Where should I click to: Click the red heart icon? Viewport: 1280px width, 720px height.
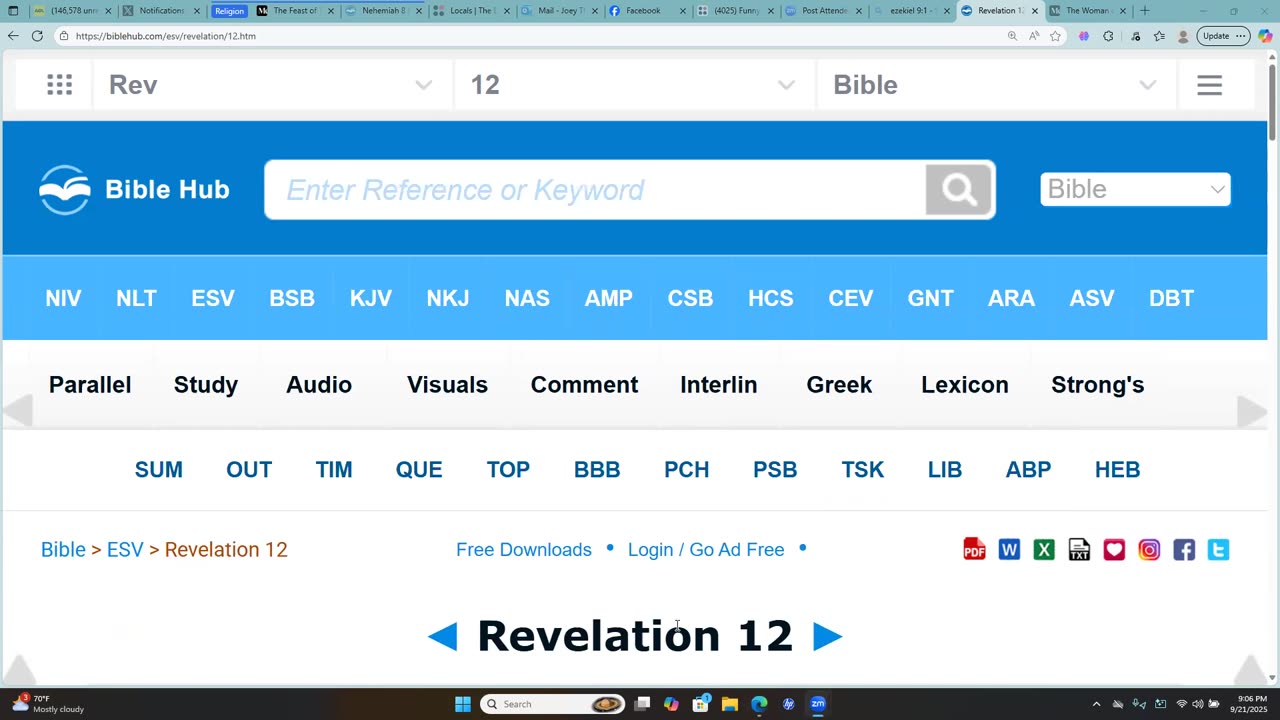(x=1114, y=549)
